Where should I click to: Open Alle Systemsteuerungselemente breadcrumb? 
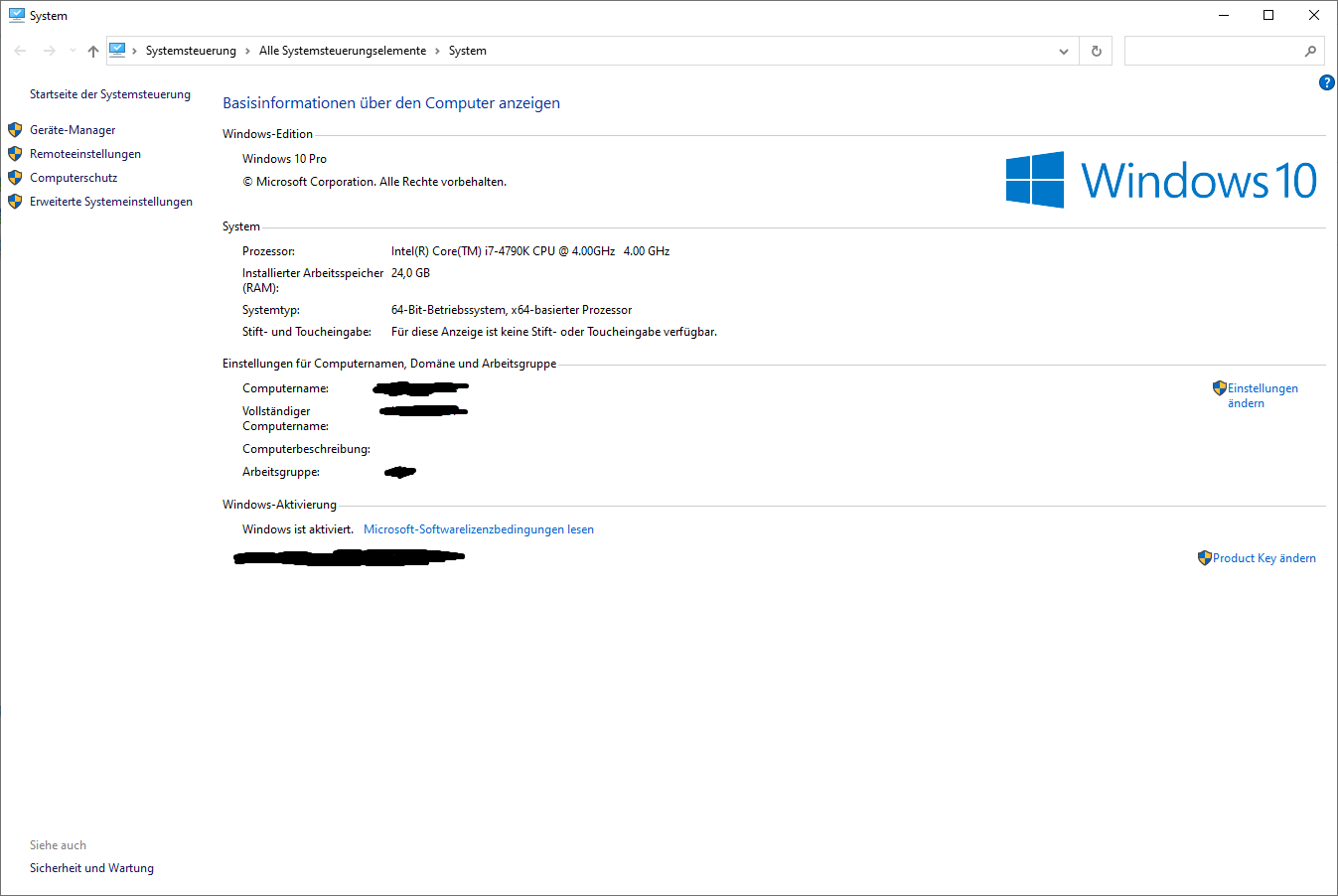(x=343, y=51)
